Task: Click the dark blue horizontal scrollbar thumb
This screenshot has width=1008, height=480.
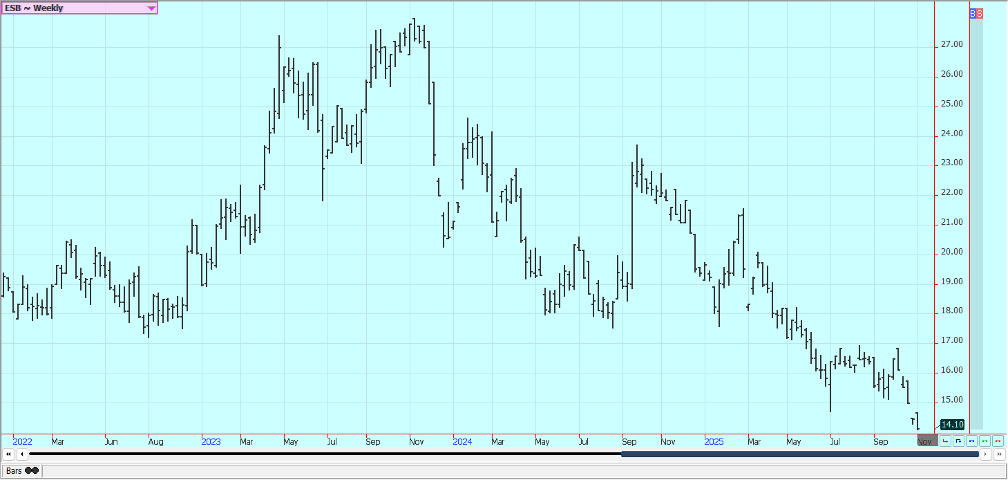Action: click(x=799, y=454)
